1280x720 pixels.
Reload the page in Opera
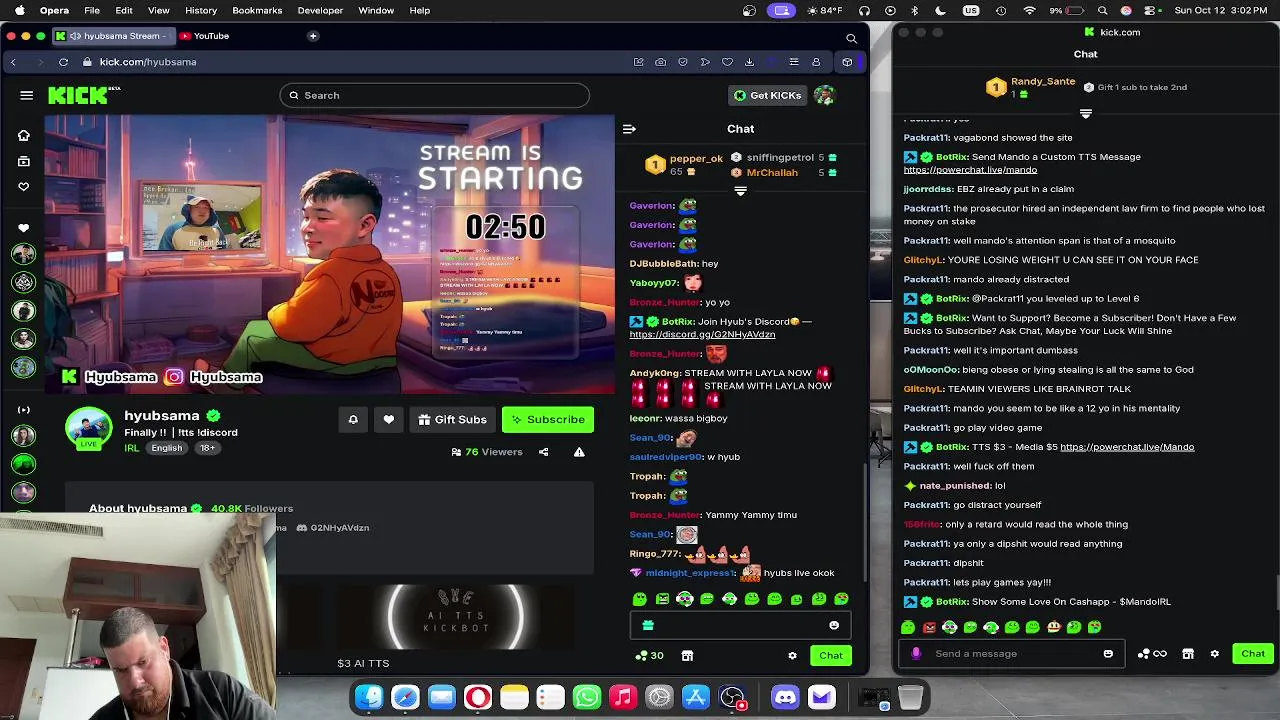pyautogui.click(x=63, y=62)
